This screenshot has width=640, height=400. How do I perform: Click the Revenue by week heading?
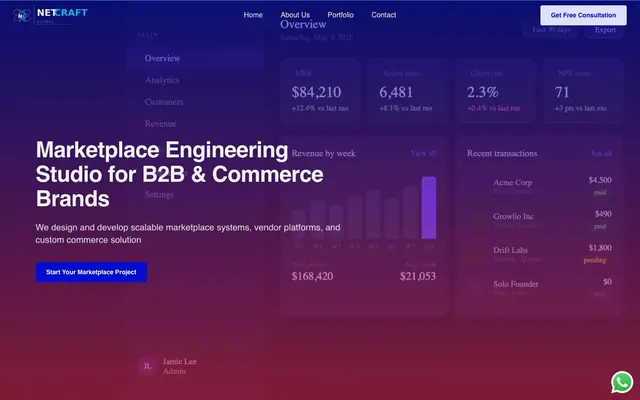(x=323, y=153)
